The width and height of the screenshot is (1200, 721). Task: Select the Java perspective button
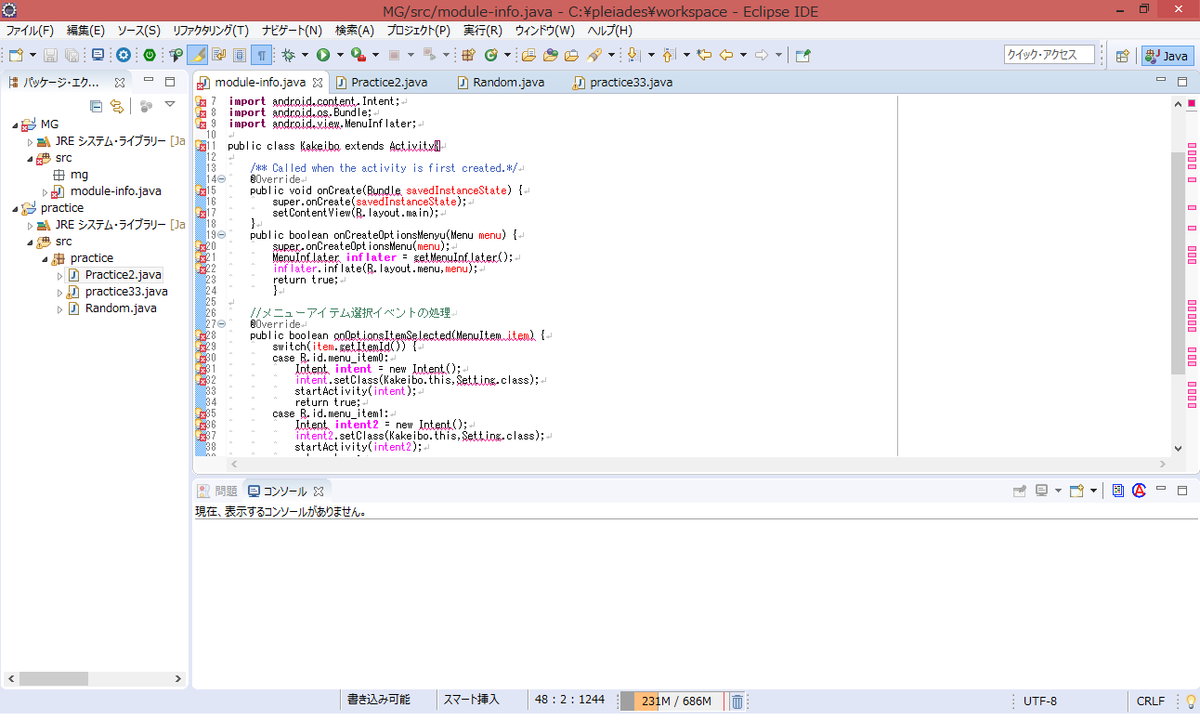[x=1167, y=57]
